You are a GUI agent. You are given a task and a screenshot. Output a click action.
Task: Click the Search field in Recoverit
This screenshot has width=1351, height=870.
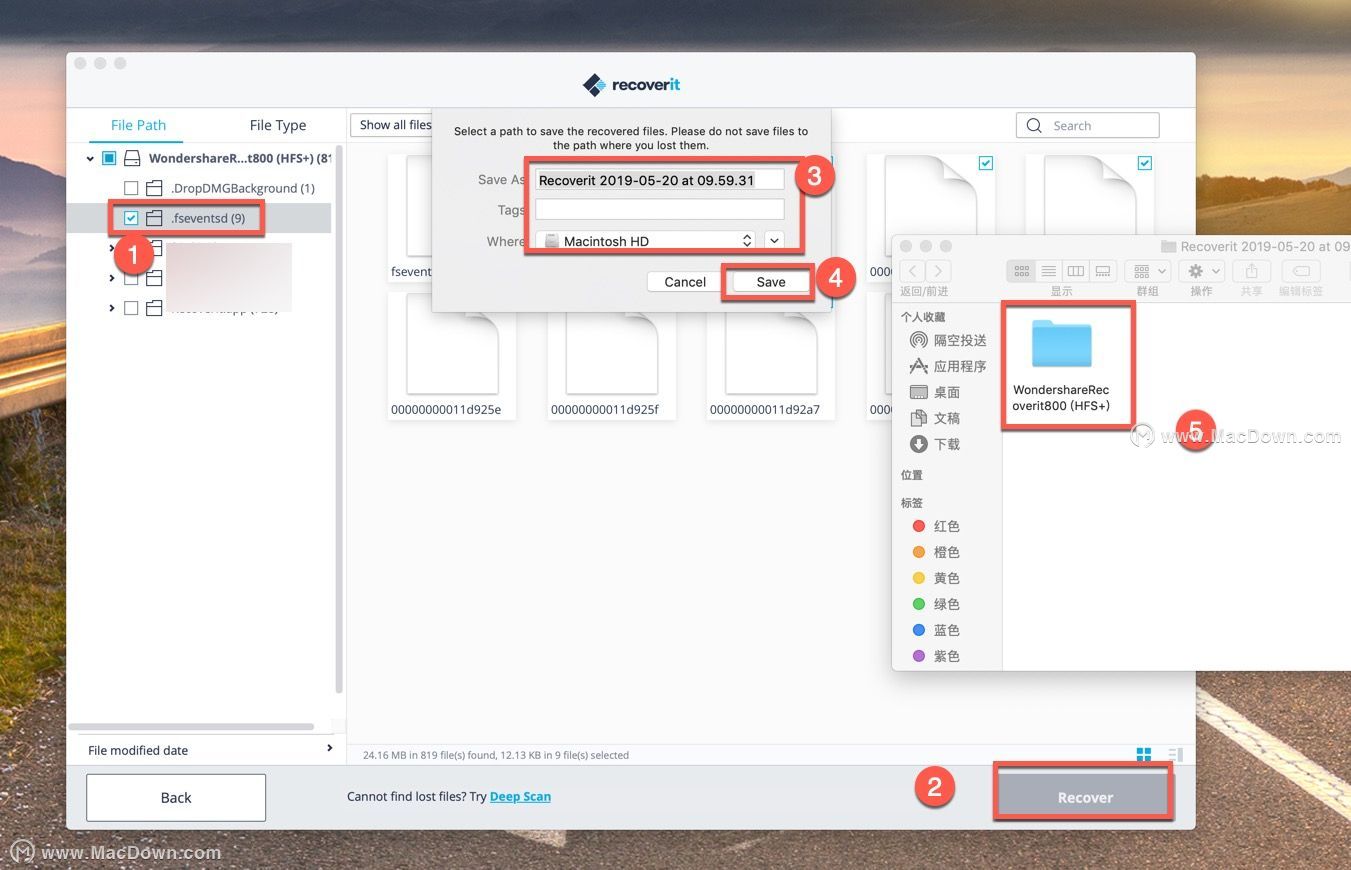point(1088,125)
